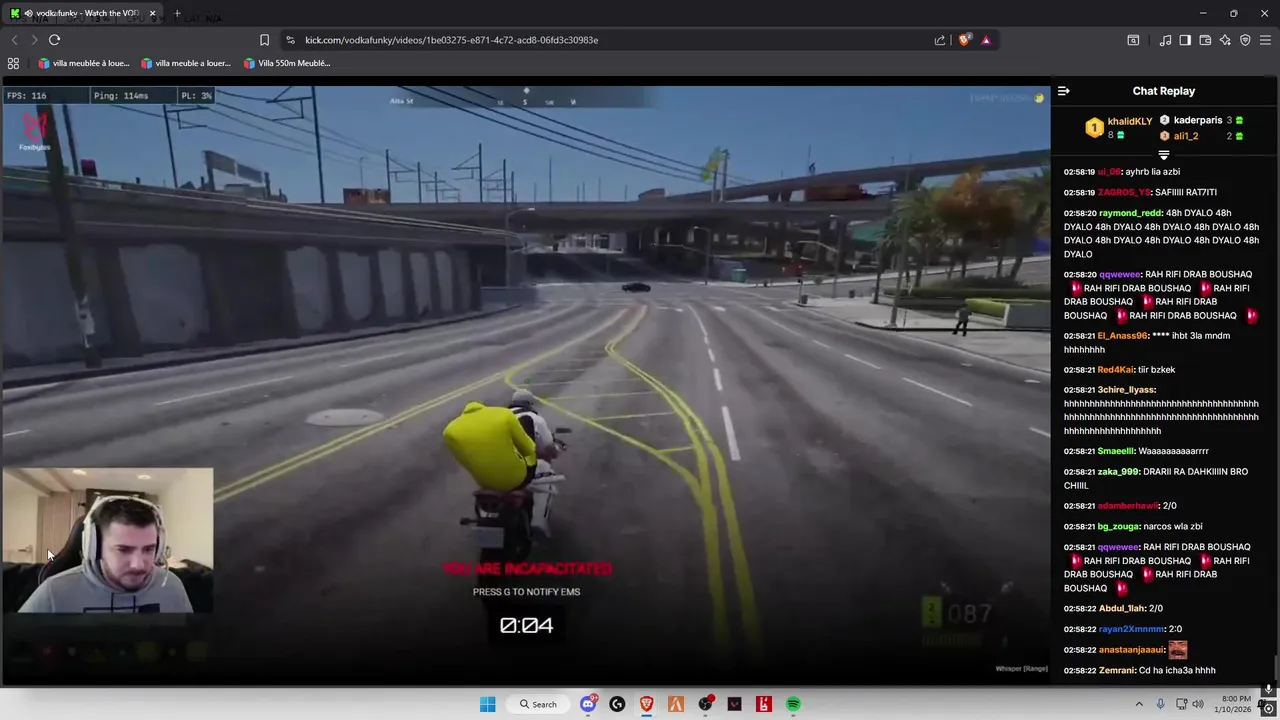1280x720 pixels.
Task: Click the emote image in anastaanjaaaui's message
Action: coord(1177,650)
